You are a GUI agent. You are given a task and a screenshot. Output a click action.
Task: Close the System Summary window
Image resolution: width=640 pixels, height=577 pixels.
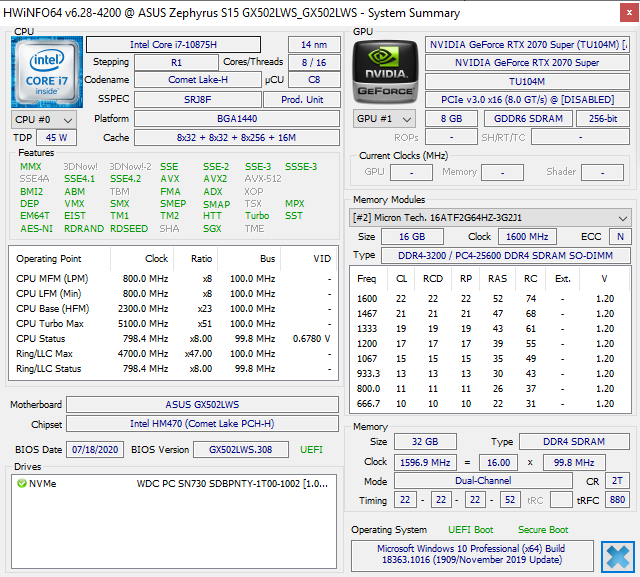pos(629,13)
